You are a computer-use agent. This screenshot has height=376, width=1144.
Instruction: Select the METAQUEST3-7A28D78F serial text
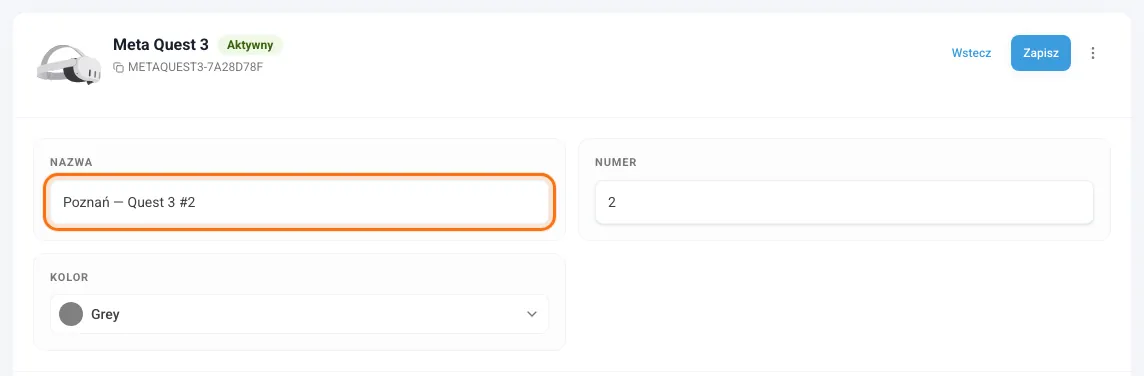tap(196, 67)
